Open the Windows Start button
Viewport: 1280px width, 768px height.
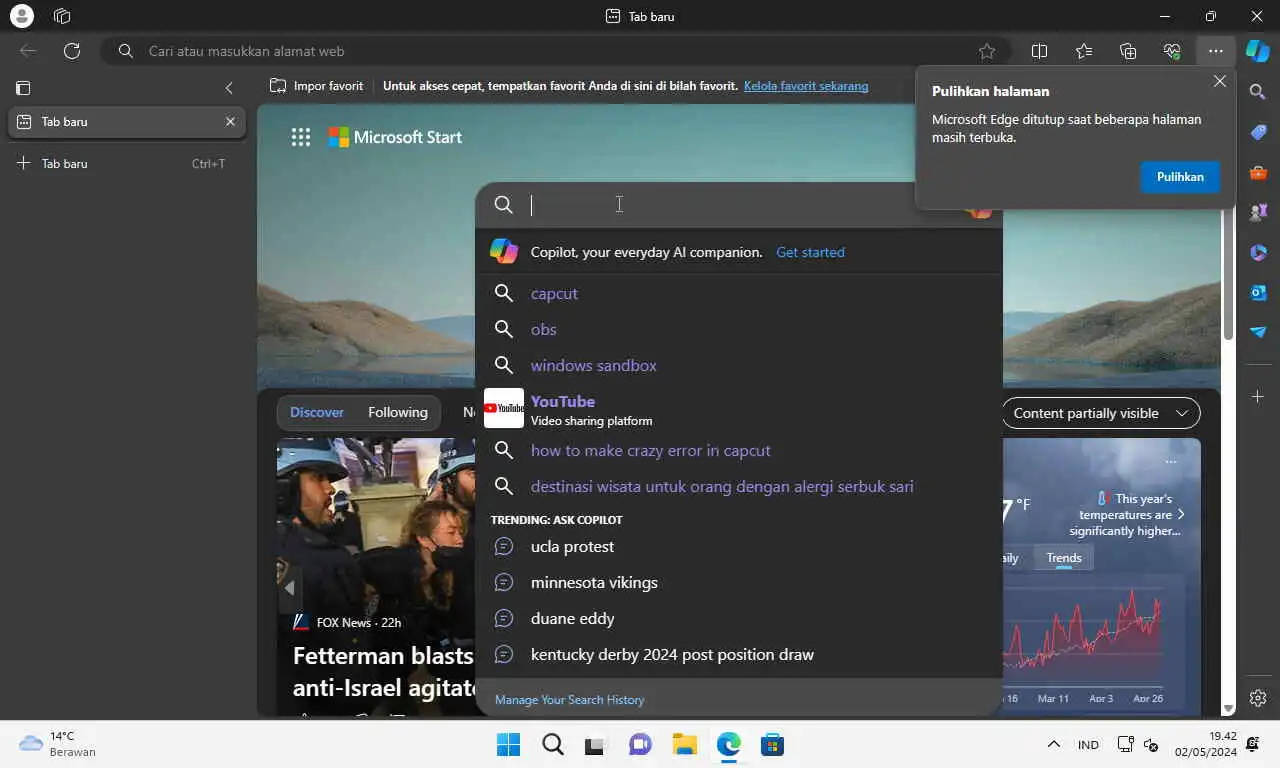click(508, 744)
